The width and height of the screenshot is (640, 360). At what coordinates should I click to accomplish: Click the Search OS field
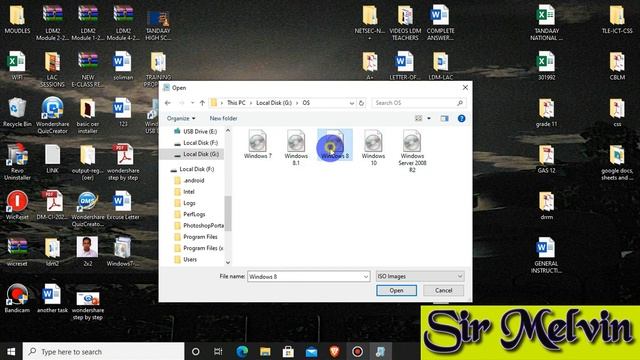tap(418, 103)
